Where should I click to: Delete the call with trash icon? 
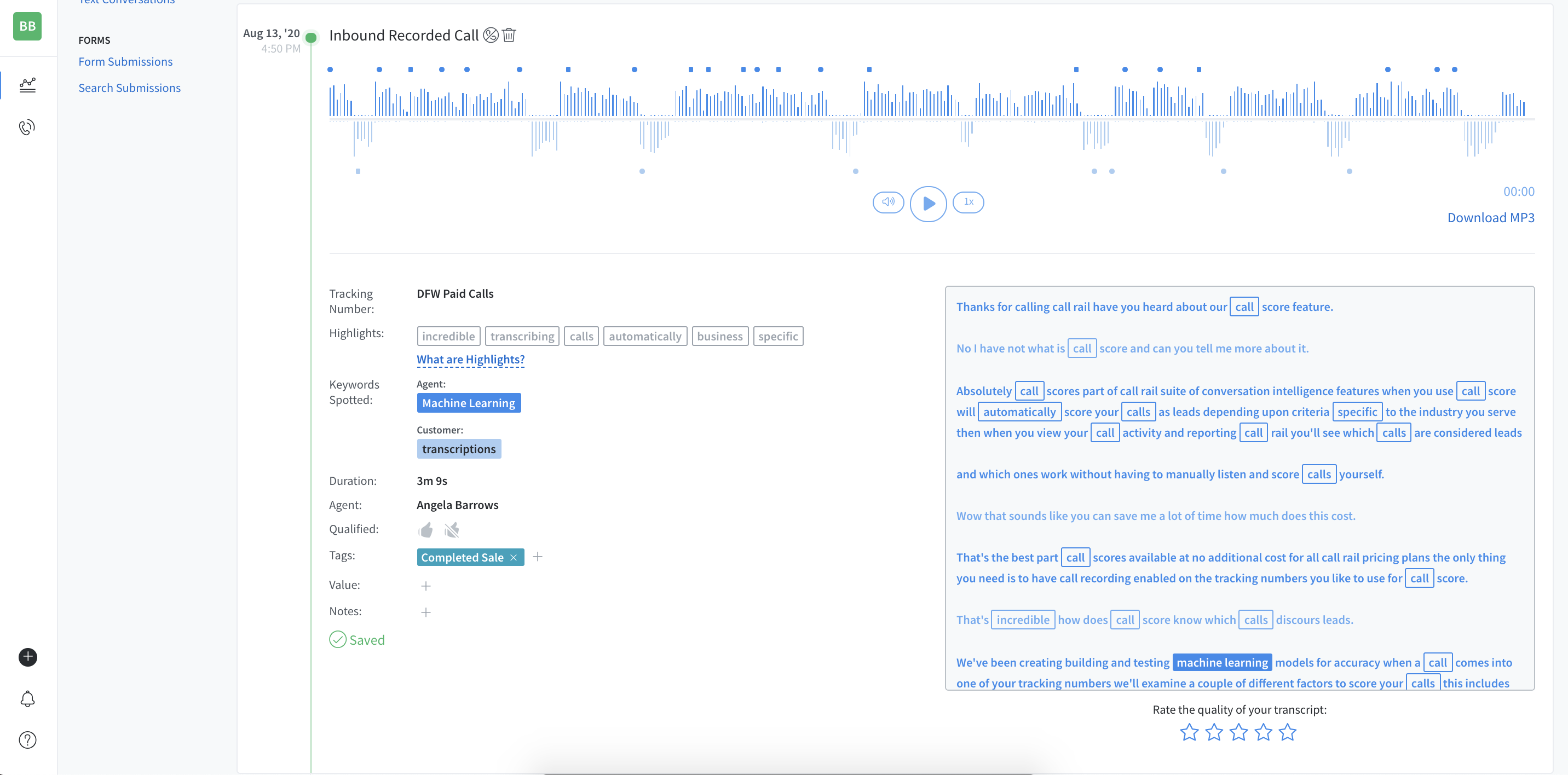click(x=509, y=35)
